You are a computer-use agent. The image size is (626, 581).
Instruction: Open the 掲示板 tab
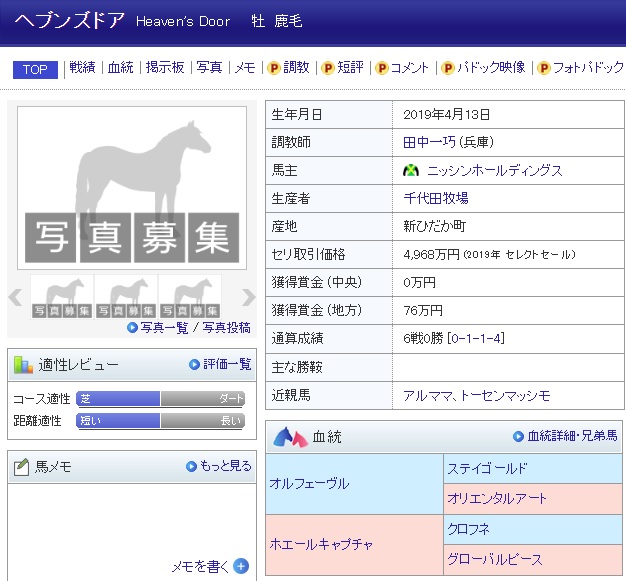click(165, 69)
